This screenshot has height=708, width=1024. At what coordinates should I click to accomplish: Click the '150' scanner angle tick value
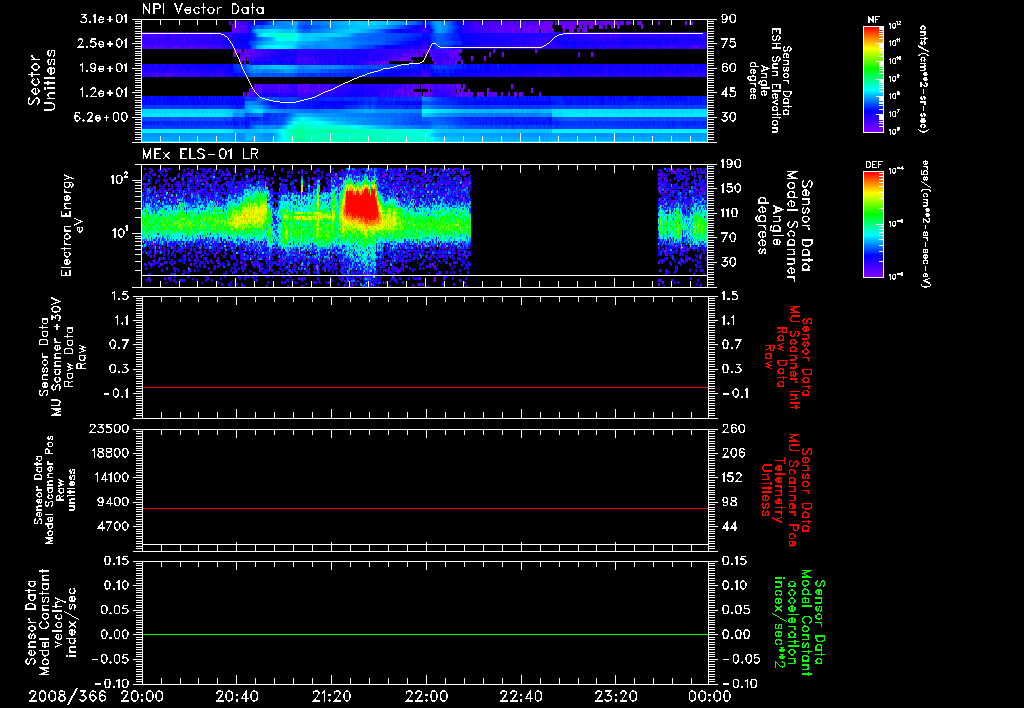pyautogui.click(x=731, y=189)
